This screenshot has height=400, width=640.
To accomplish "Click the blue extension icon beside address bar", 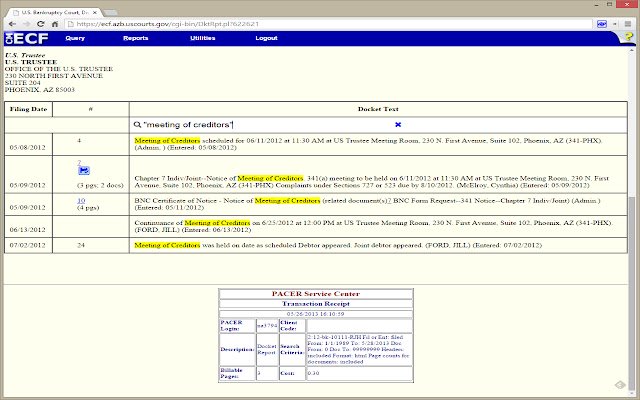I will pos(602,24).
